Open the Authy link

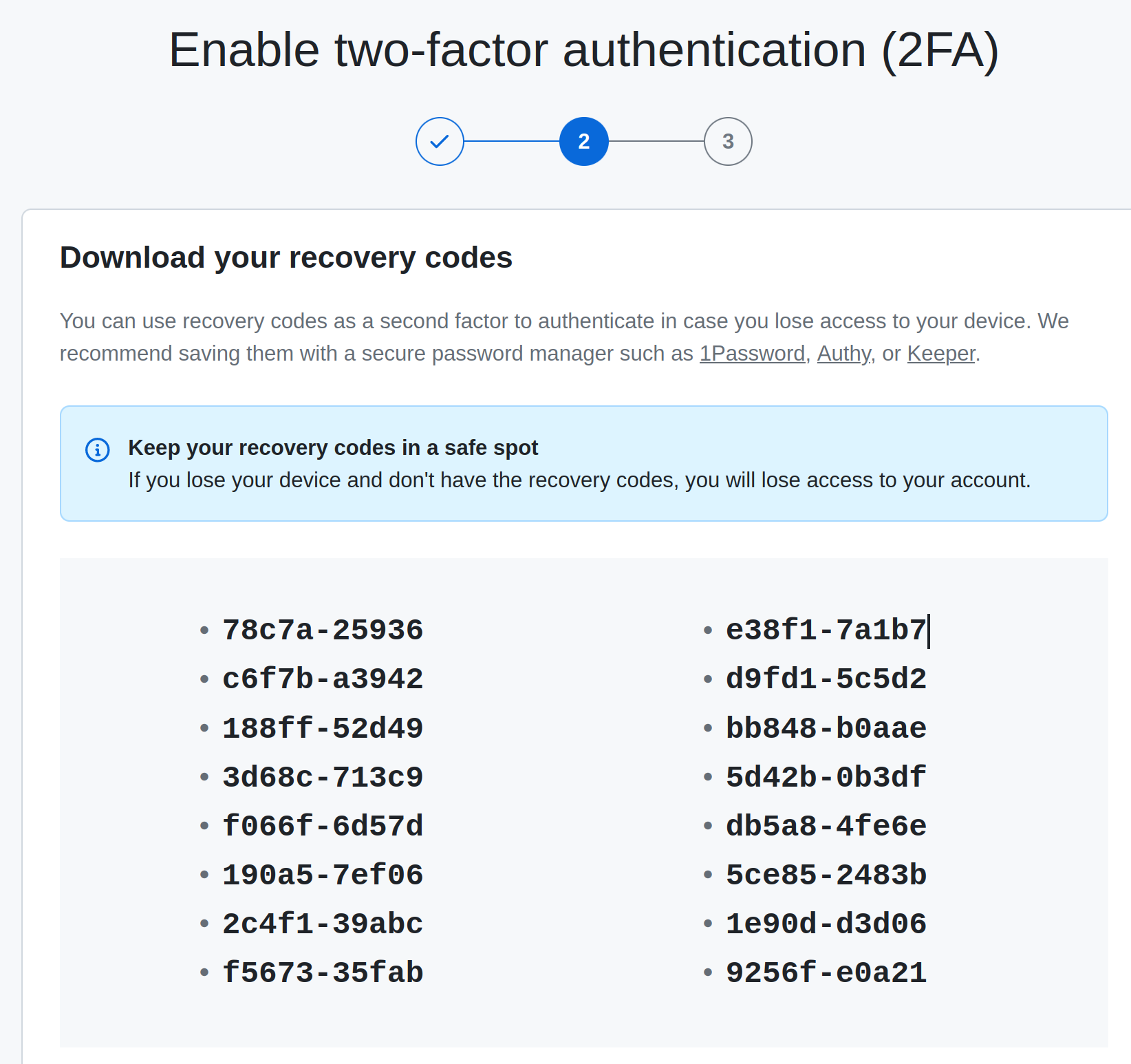[x=844, y=354]
